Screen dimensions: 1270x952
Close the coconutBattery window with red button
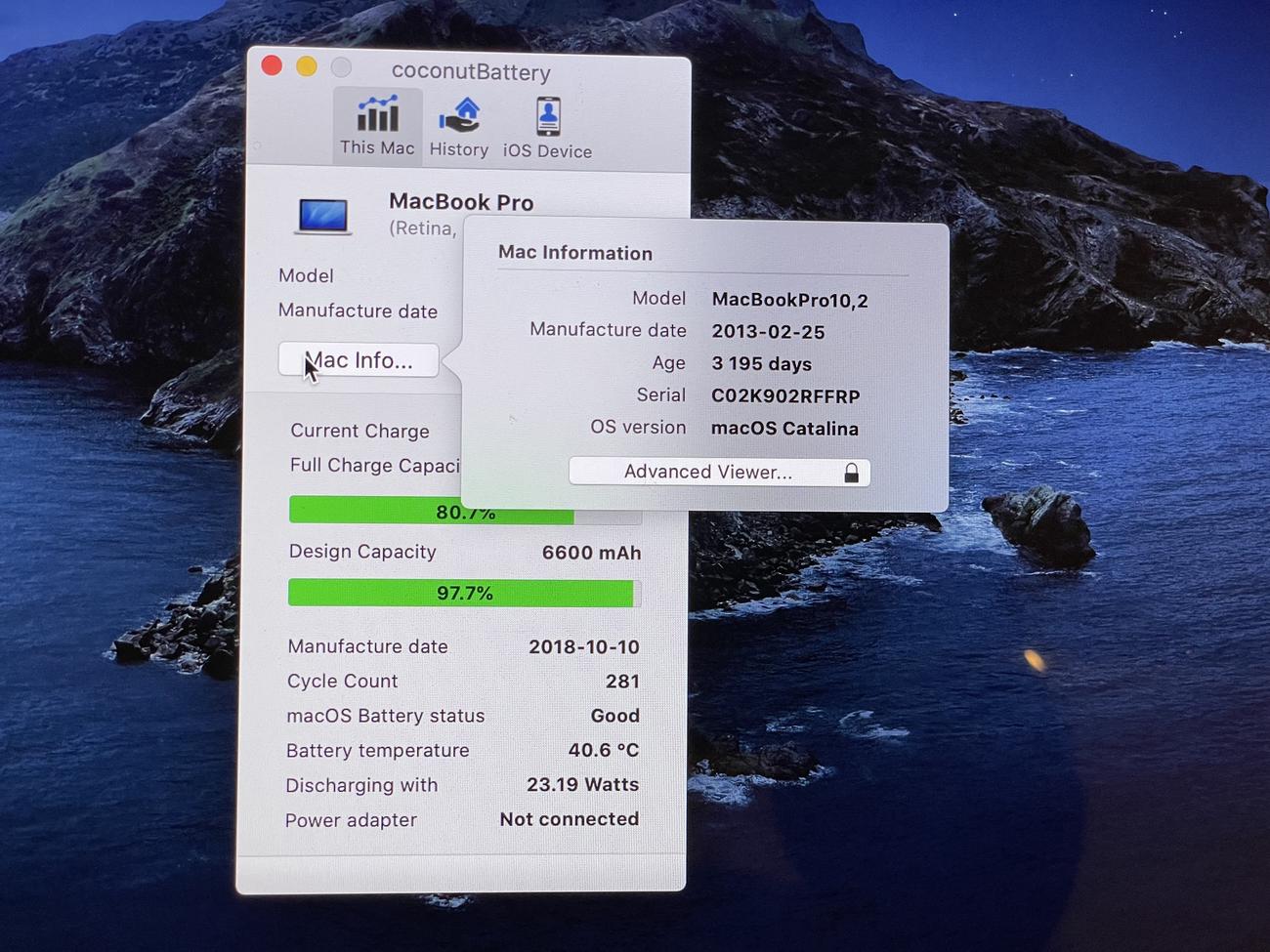tap(273, 65)
